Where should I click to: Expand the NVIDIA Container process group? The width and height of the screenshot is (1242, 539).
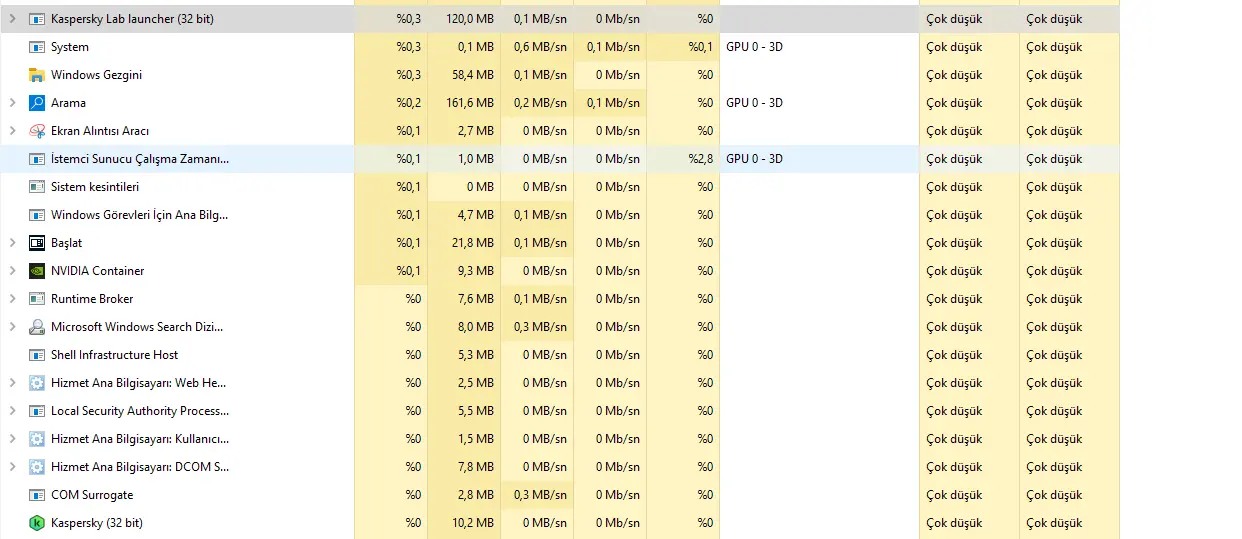coord(12,271)
